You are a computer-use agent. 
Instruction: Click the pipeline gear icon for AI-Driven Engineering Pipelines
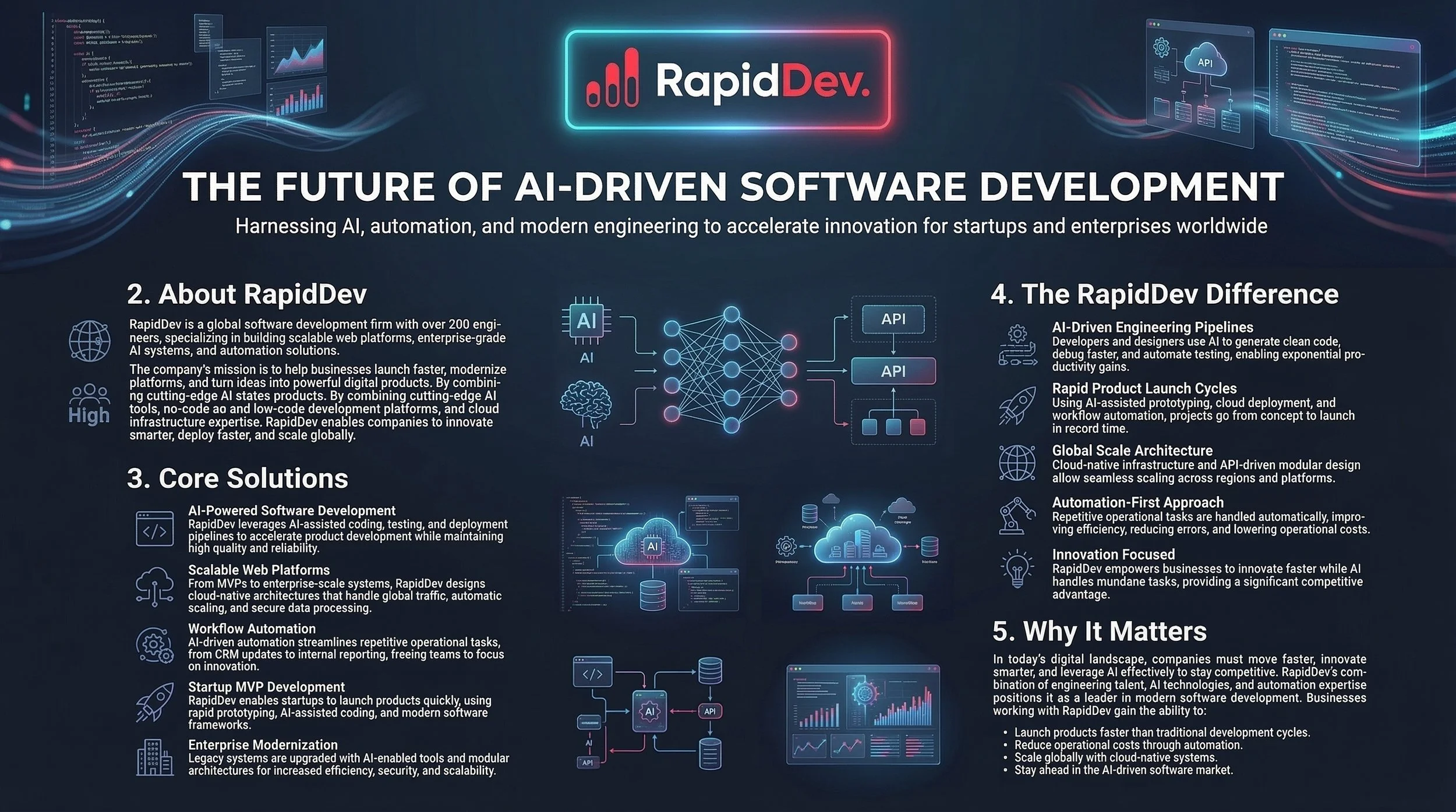(1017, 346)
